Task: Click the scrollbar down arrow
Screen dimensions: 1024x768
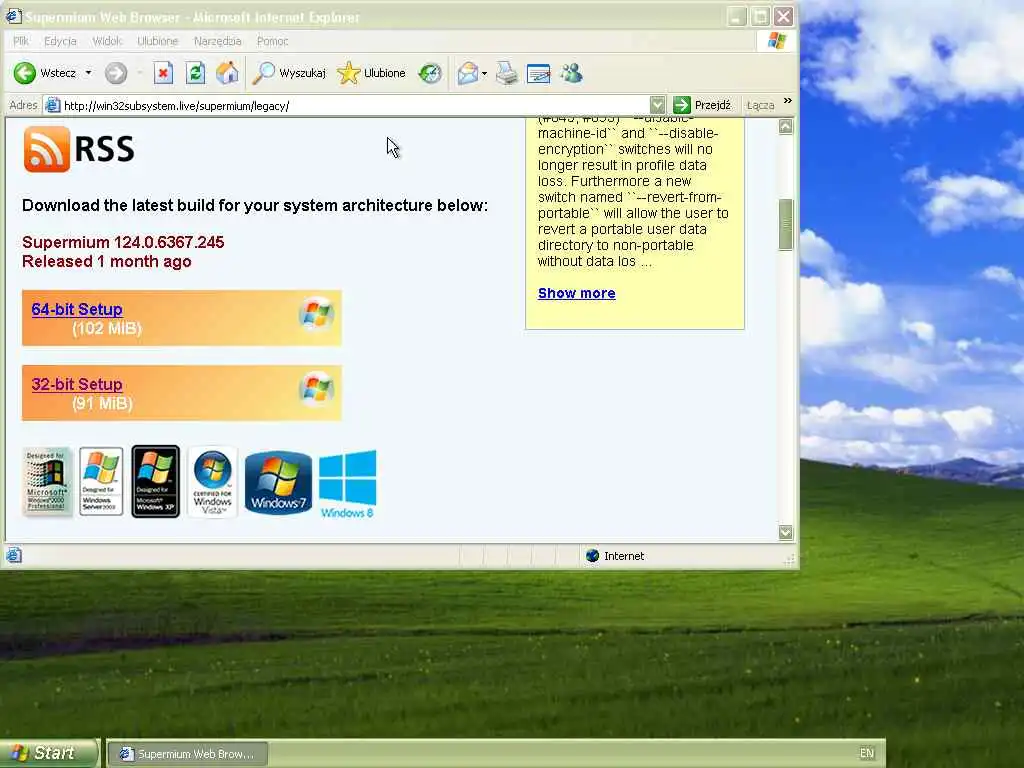Action: [786, 532]
